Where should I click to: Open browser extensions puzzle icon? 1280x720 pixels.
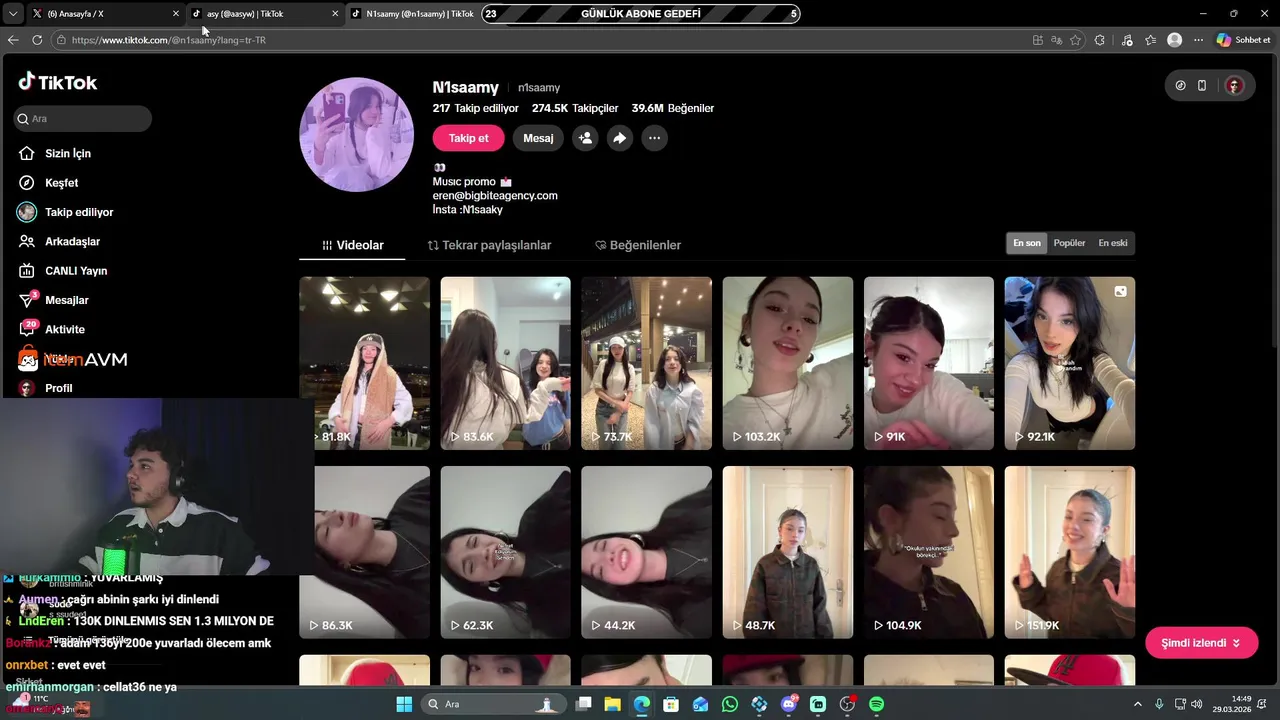click(1100, 40)
